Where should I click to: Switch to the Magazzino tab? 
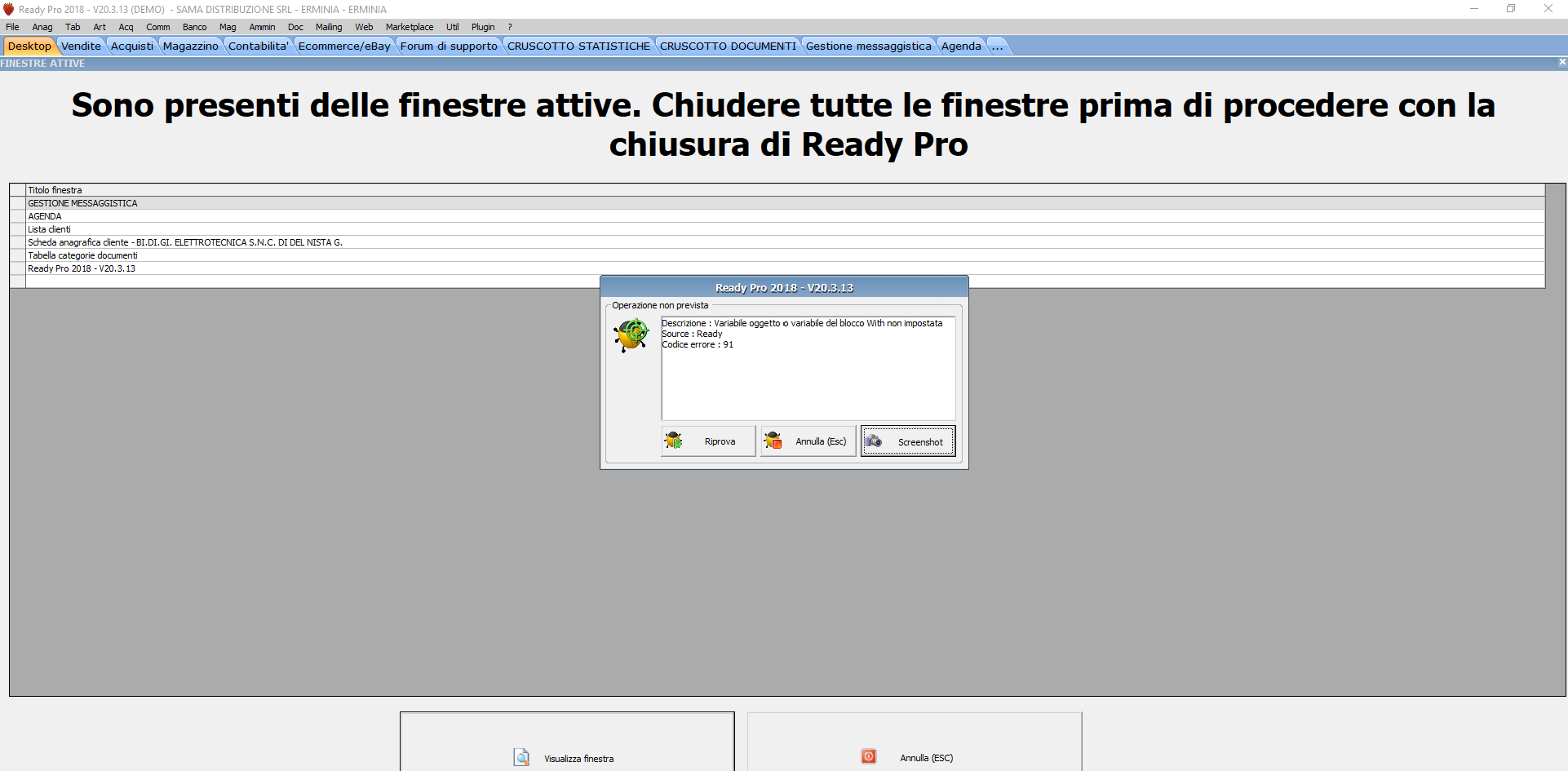click(191, 46)
